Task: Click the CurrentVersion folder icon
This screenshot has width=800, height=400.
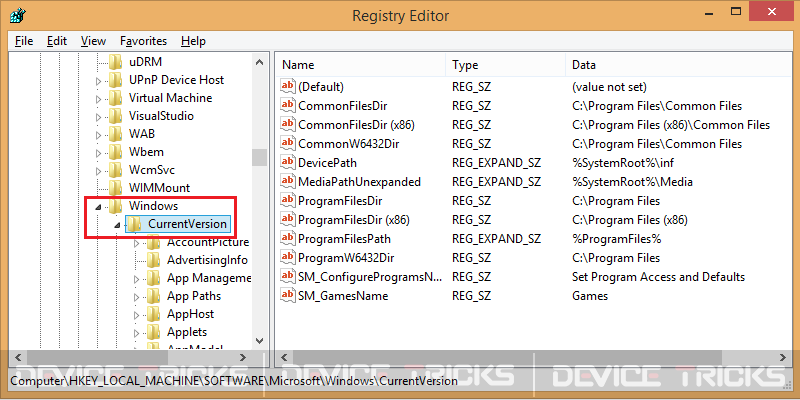Action: (x=135, y=223)
